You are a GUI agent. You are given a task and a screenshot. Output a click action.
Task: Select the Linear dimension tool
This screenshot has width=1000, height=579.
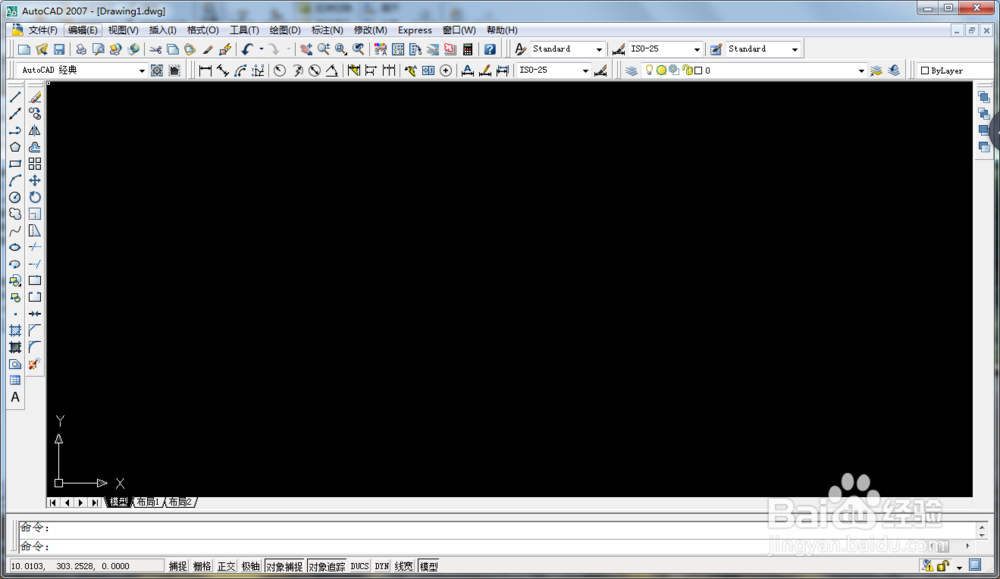pyautogui.click(x=205, y=71)
